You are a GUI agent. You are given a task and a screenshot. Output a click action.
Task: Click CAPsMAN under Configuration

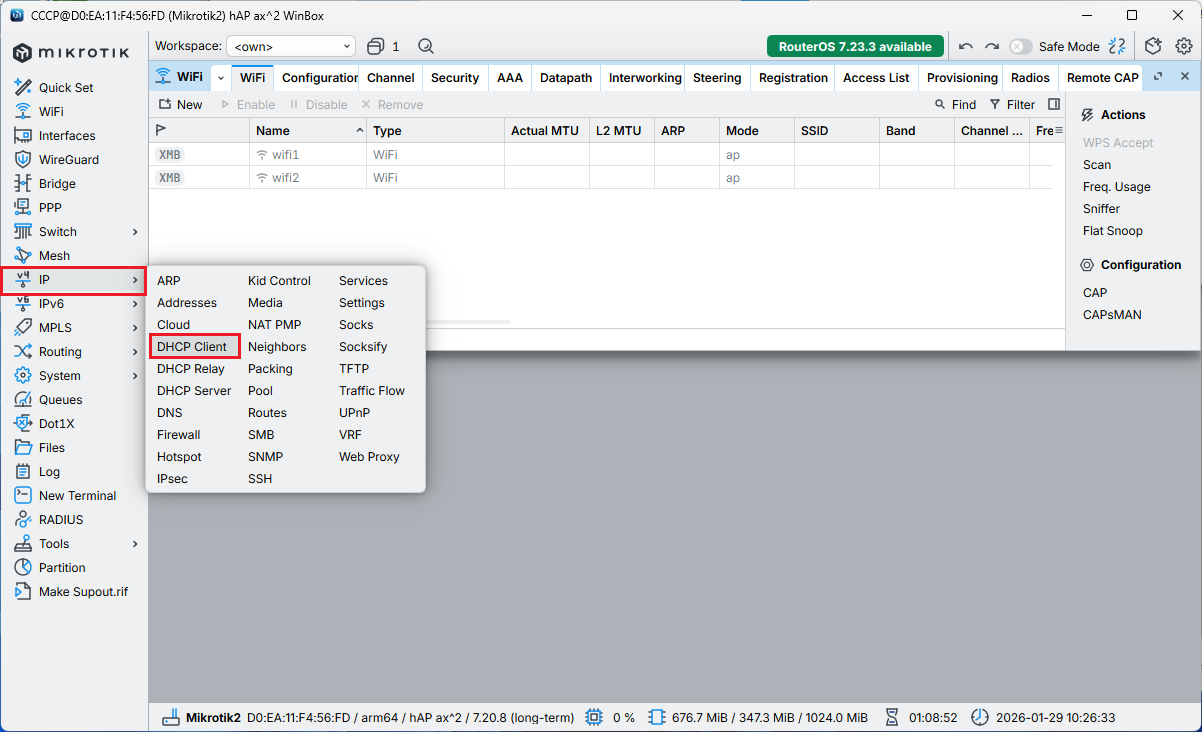[x=1112, y=315]
